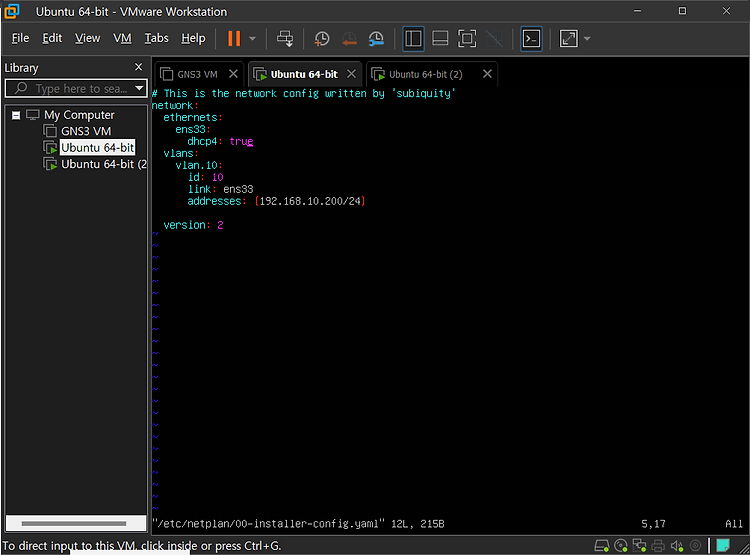Open the Edit menu
This screenshot has height=555, width=750.
pos(52,38)
